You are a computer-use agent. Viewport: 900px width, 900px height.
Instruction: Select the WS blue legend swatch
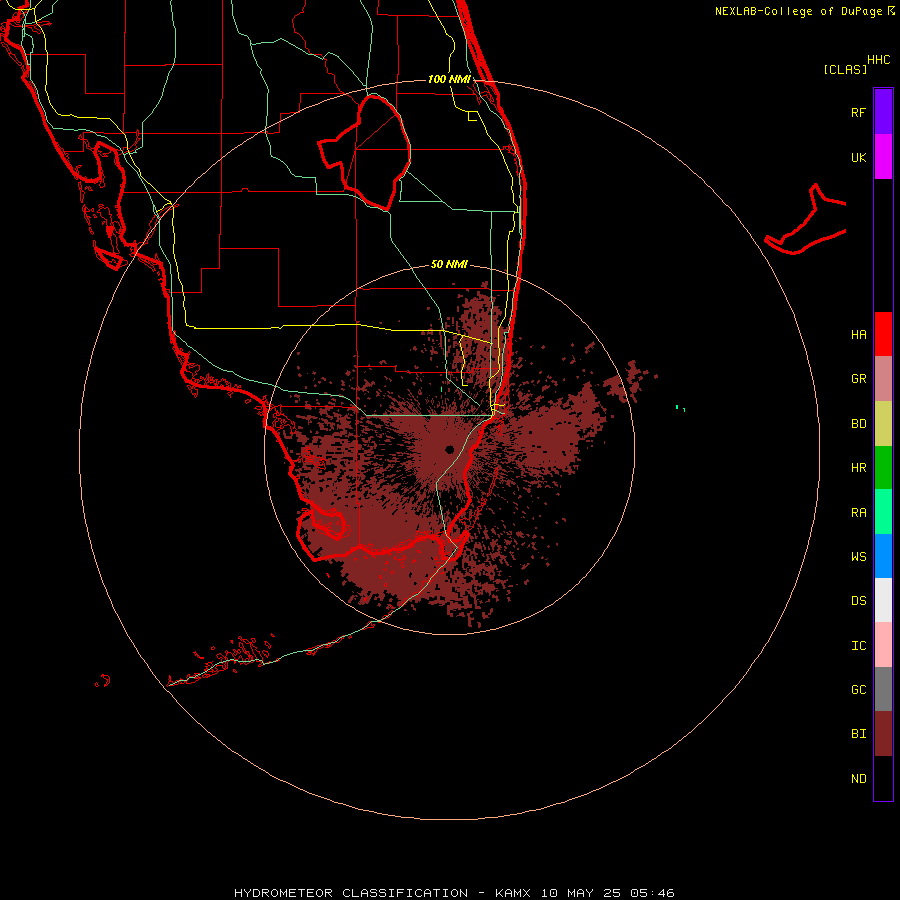coord(883,556)
